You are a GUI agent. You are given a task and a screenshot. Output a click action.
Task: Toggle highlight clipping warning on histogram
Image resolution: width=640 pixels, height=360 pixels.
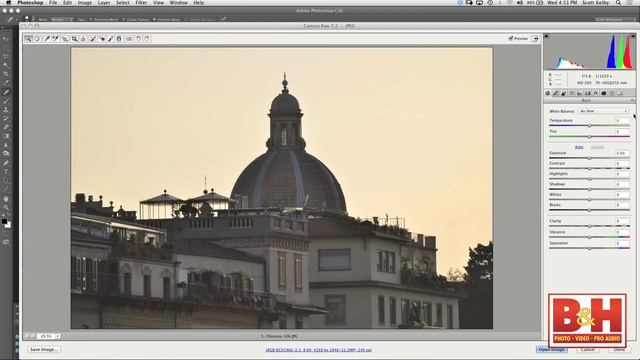coord(633,36)
